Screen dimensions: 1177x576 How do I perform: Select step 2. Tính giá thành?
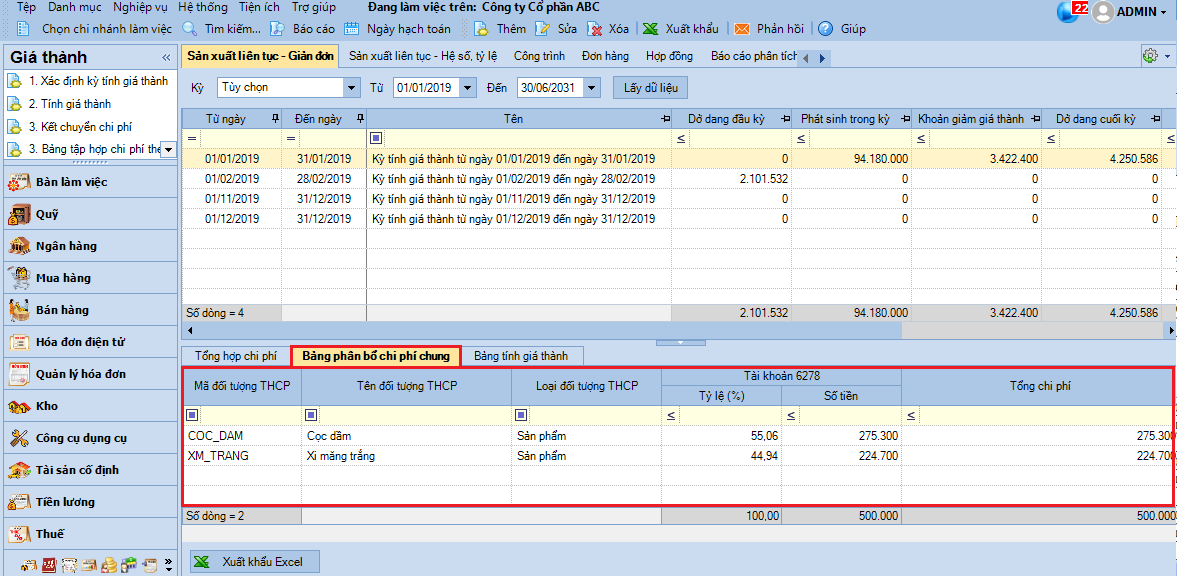tap(69, 103)
